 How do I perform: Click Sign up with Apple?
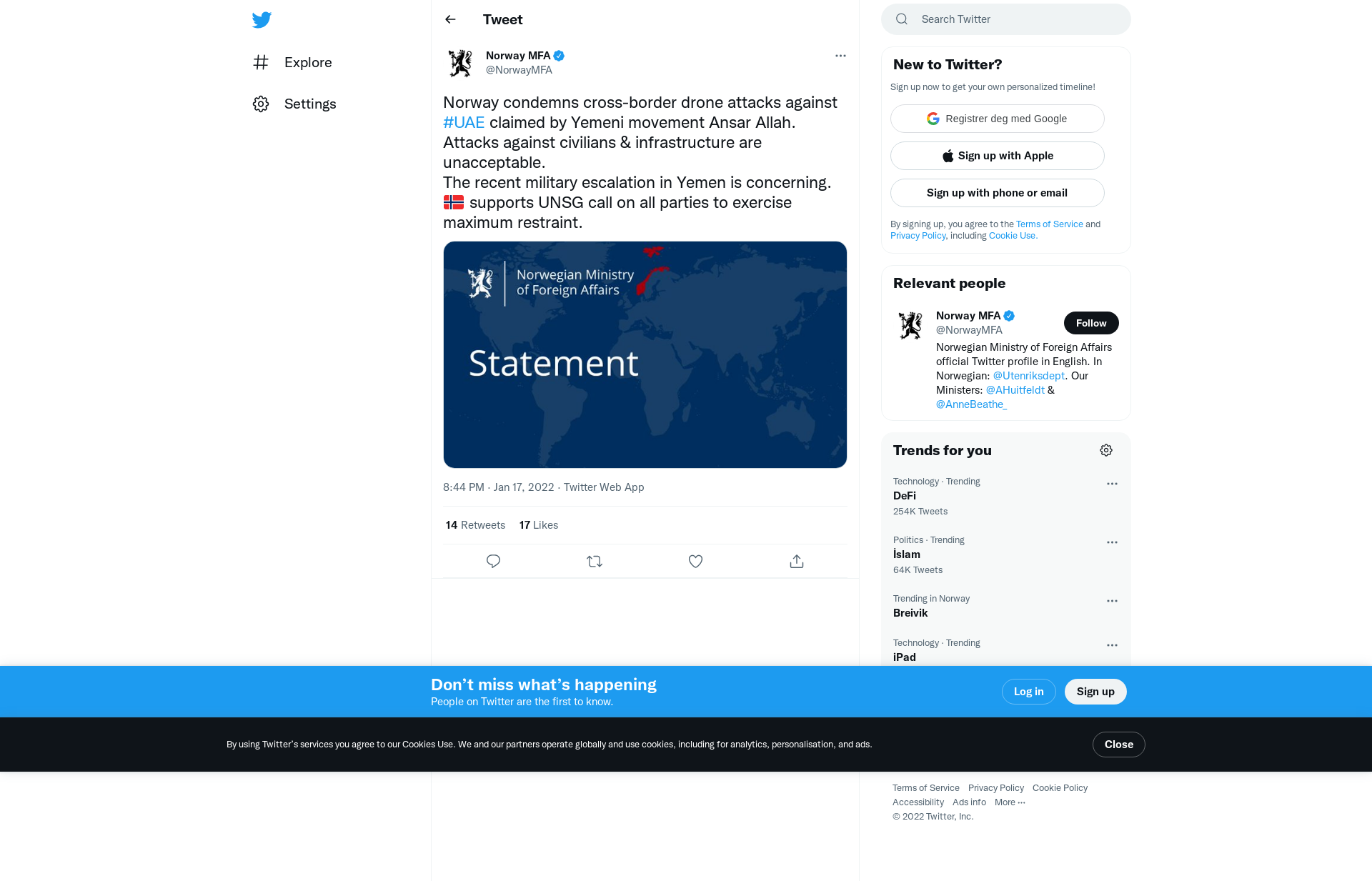(997, 156)
